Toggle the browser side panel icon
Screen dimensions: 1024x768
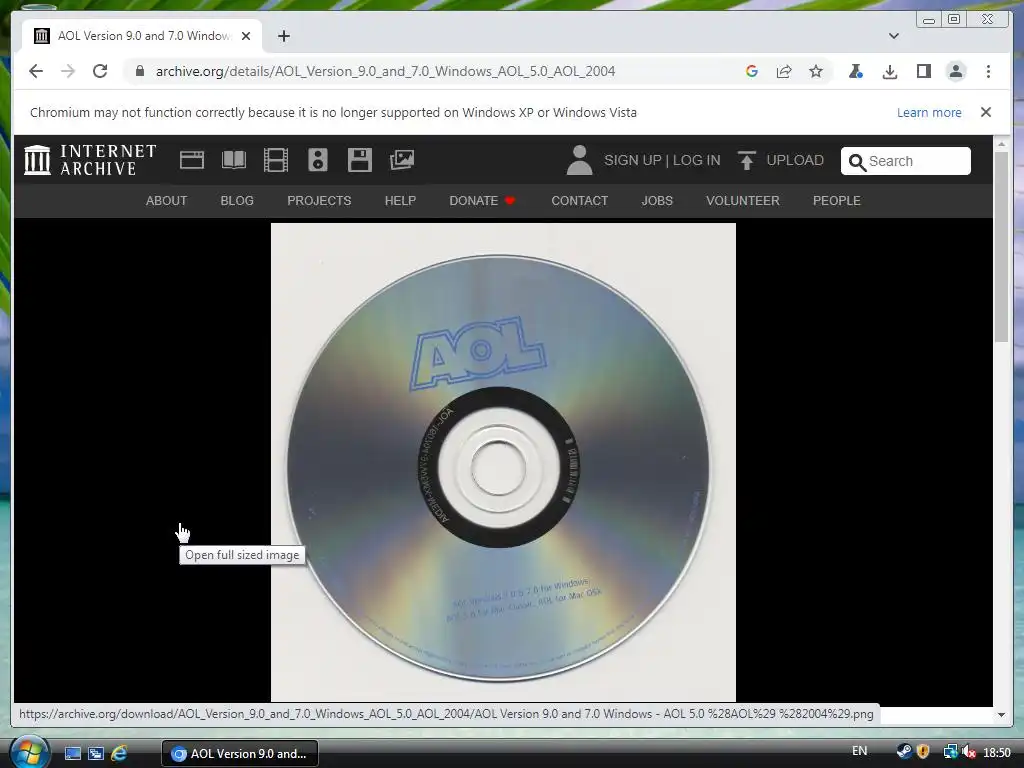click(923, 71)
